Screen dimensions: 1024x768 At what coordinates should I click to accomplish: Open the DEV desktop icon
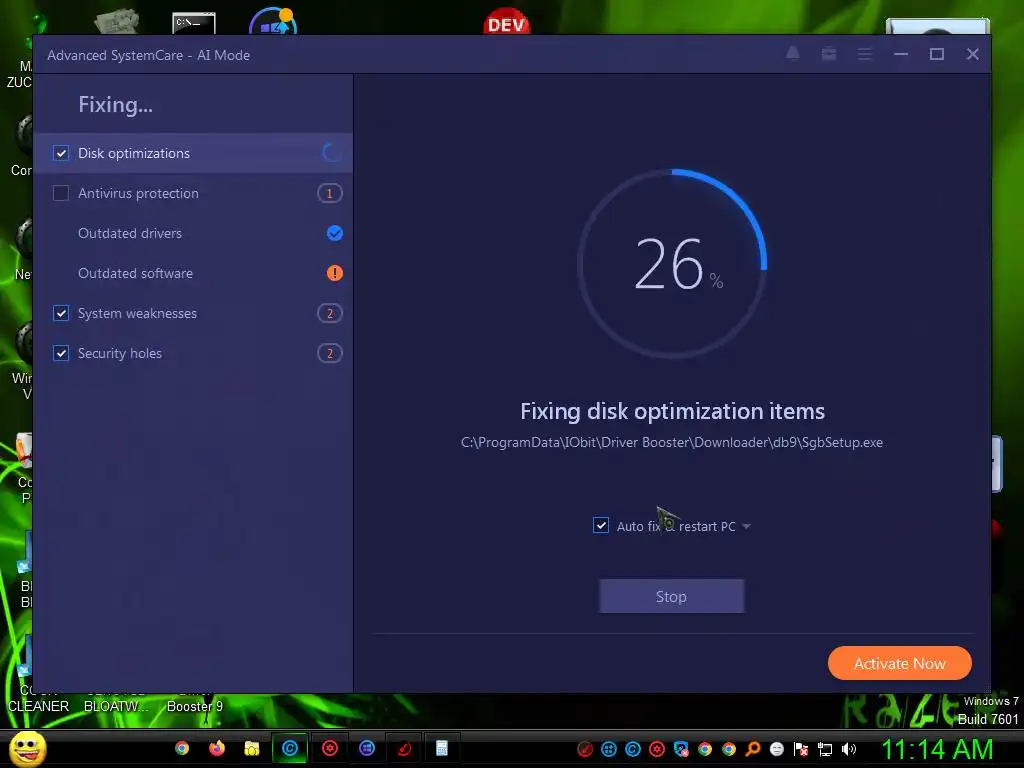507,21
